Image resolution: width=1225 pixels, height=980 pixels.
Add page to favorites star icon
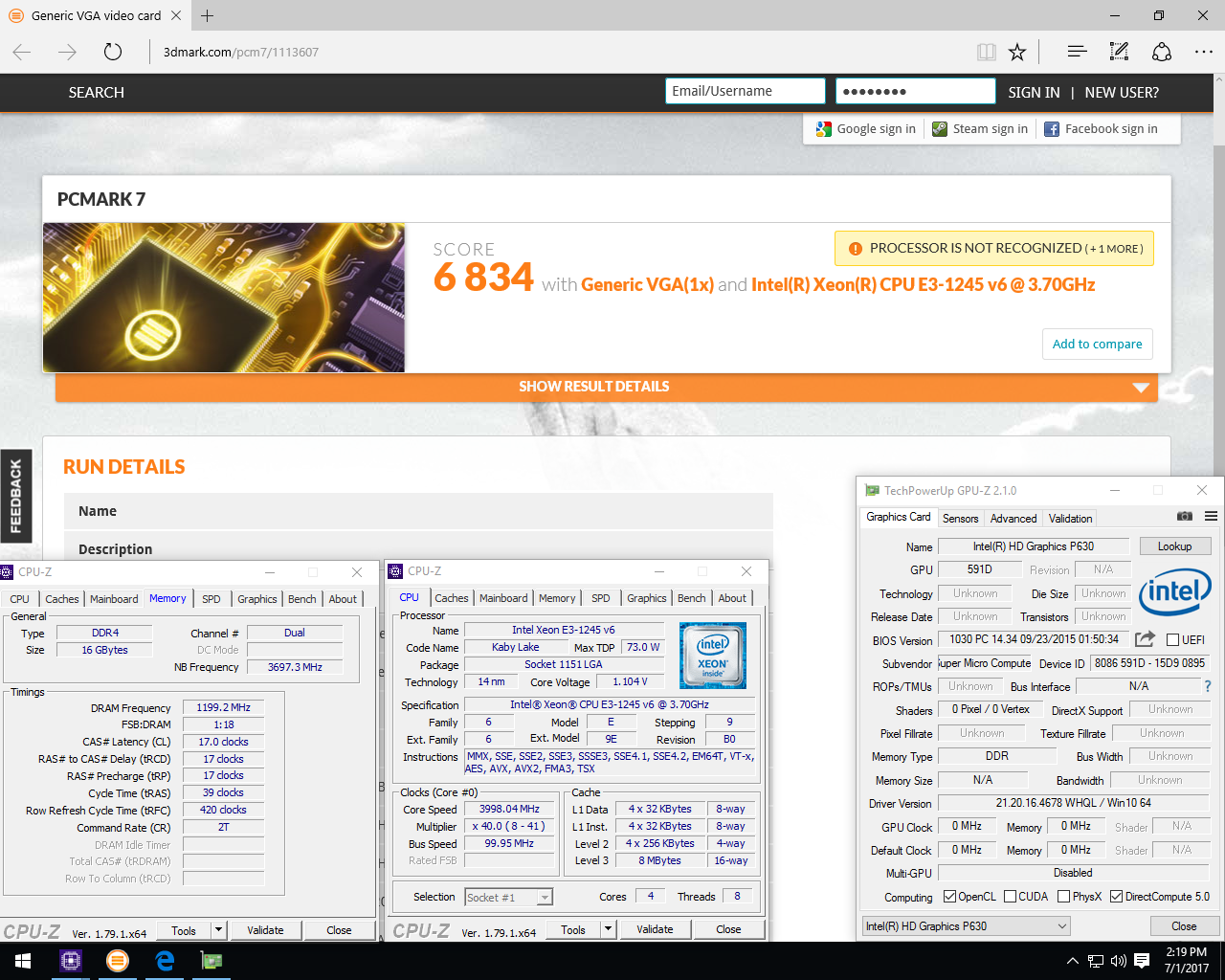pyautogui.click(x=1017, y=52)
